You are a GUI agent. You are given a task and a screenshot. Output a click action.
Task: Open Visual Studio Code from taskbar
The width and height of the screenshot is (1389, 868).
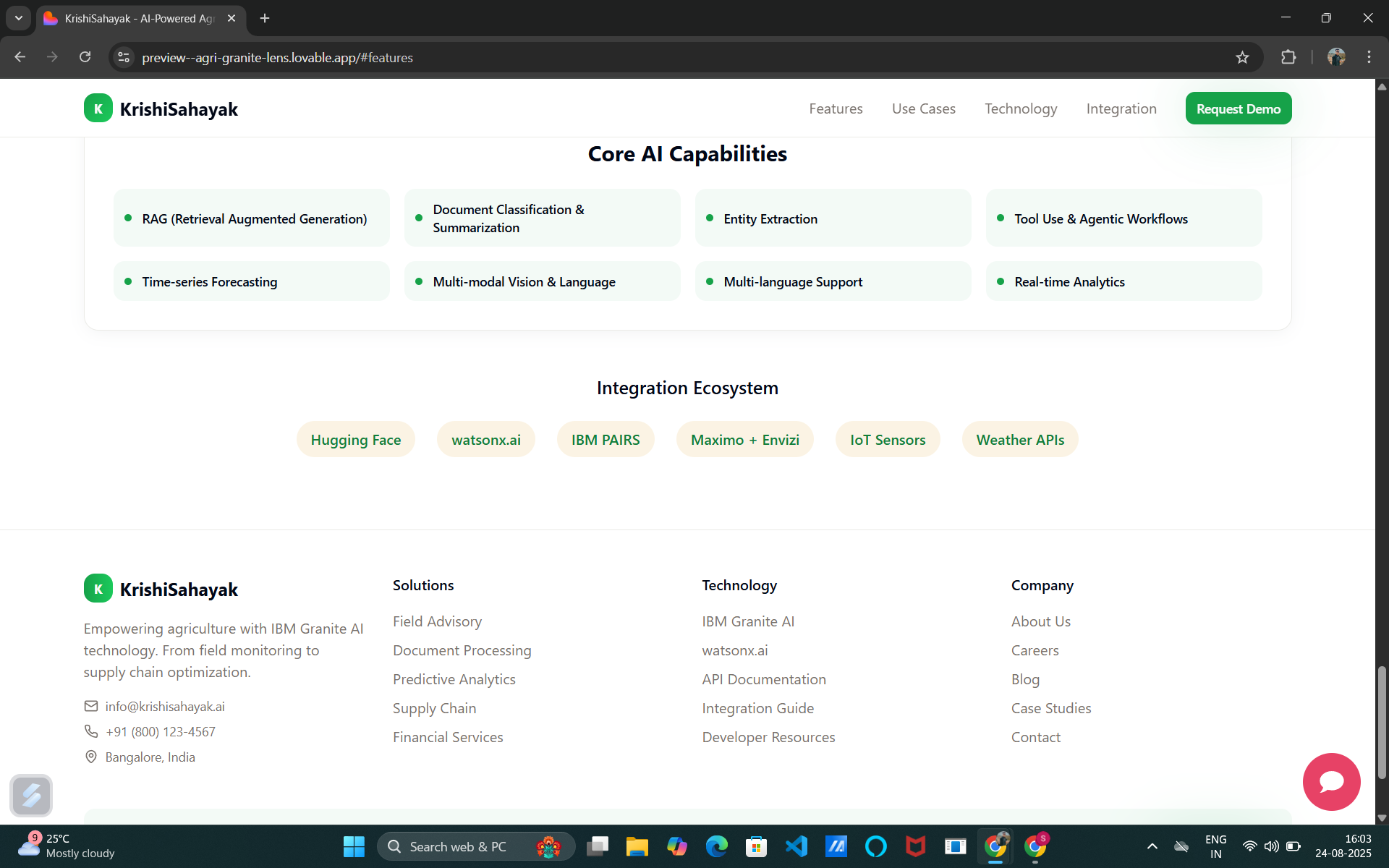pyautogui.click(x=797, y=846)
